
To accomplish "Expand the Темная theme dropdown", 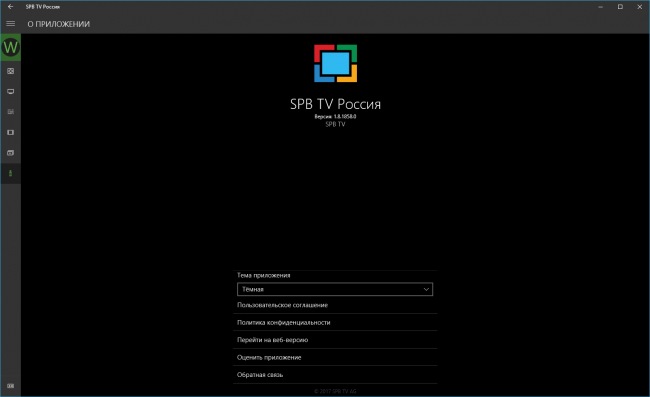I will click(335, 289).
